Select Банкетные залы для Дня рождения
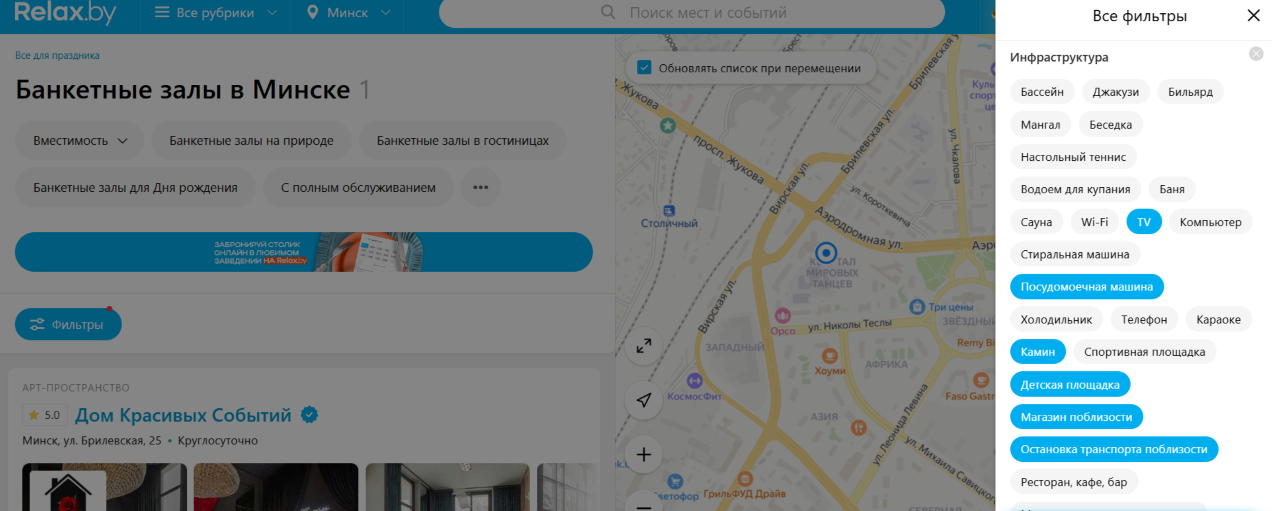Image resolution: width=1272 pixels, height=511 pixels. point(135,187)
